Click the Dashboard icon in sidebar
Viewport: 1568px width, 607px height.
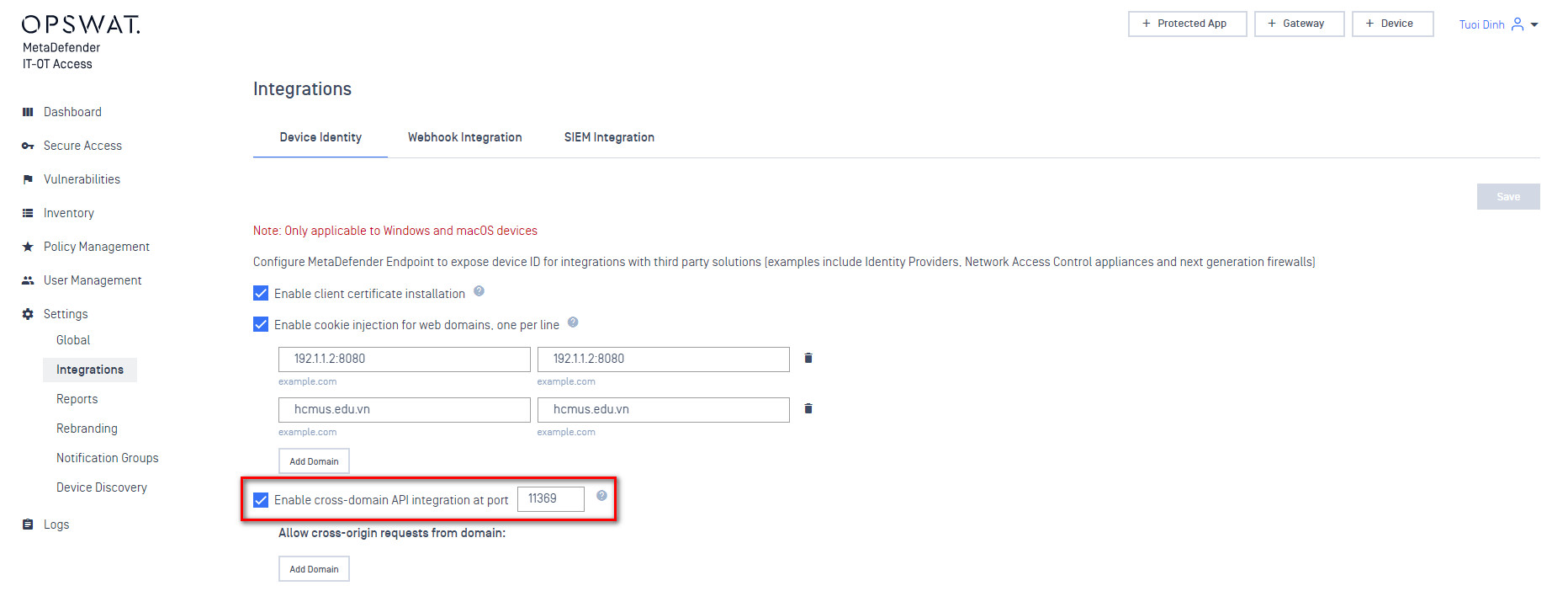28,112
